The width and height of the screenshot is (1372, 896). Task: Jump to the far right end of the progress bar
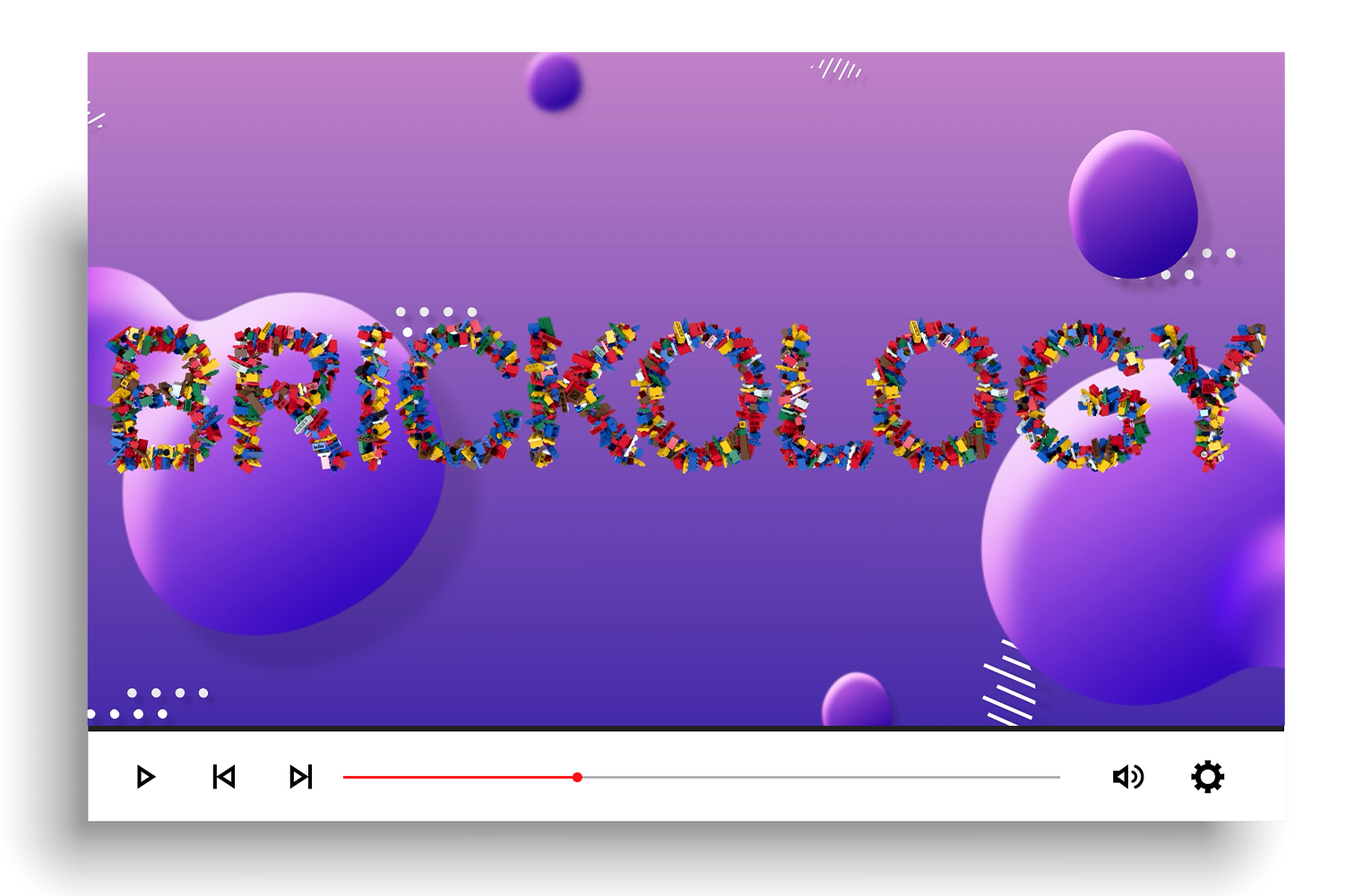click(x=1057, y=777)
